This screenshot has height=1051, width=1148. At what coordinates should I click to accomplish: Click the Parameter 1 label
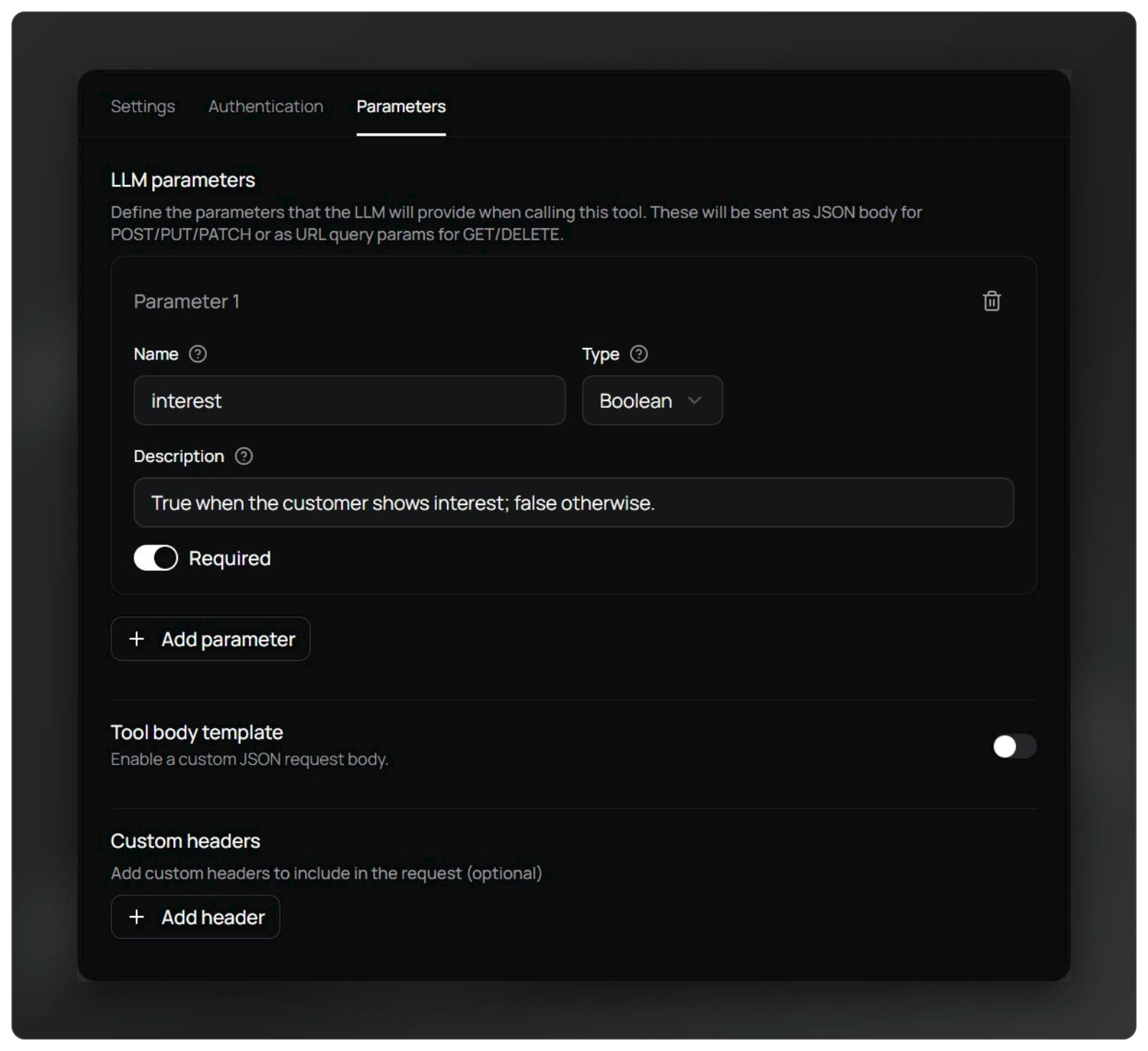click(187, 301)
